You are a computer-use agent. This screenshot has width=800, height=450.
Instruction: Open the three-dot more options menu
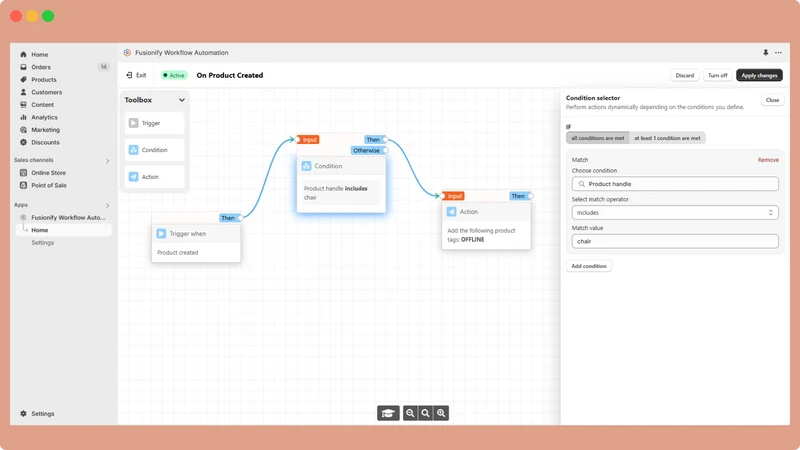point(778,53)
